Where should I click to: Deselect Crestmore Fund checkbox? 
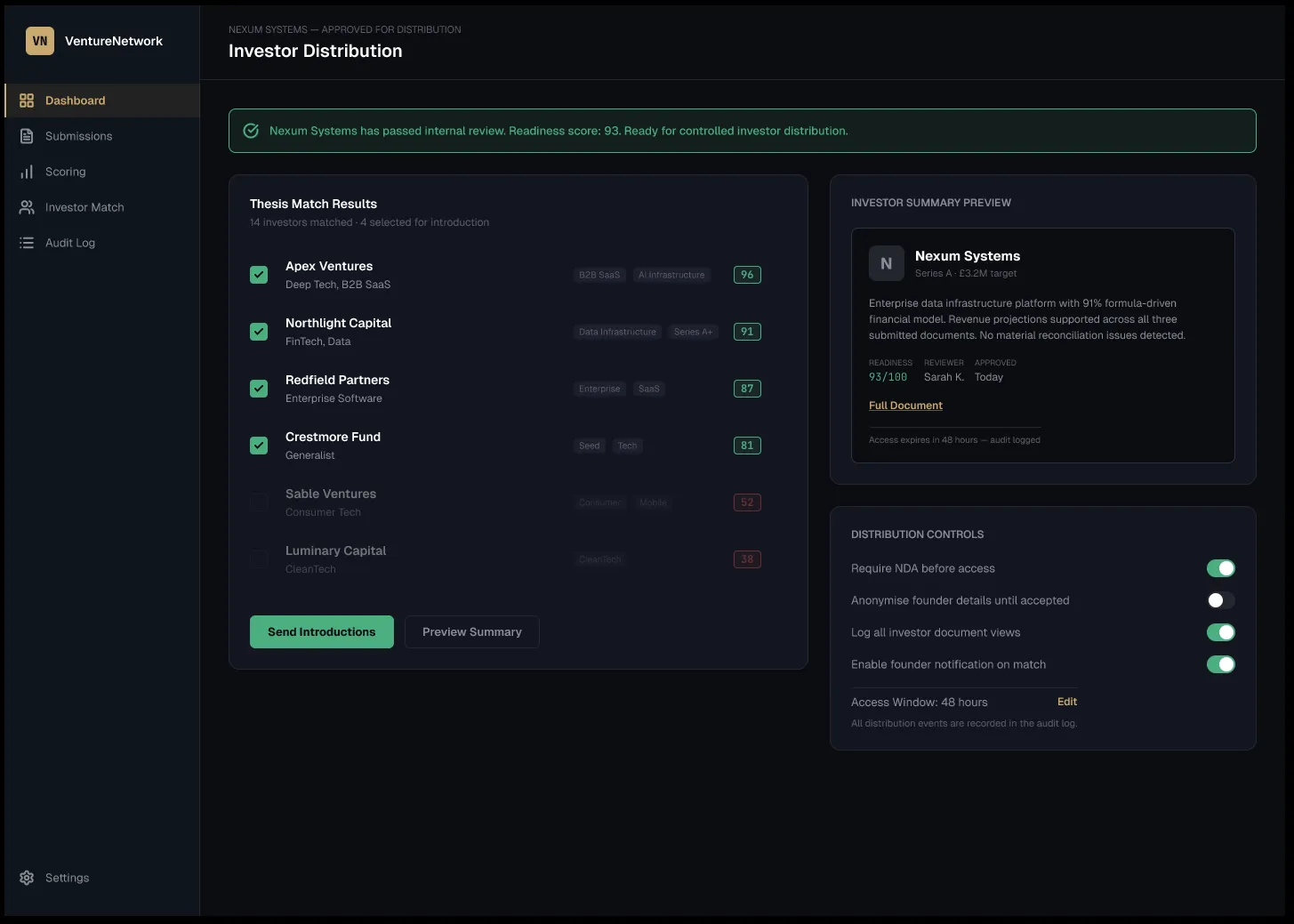coord(259,446)
